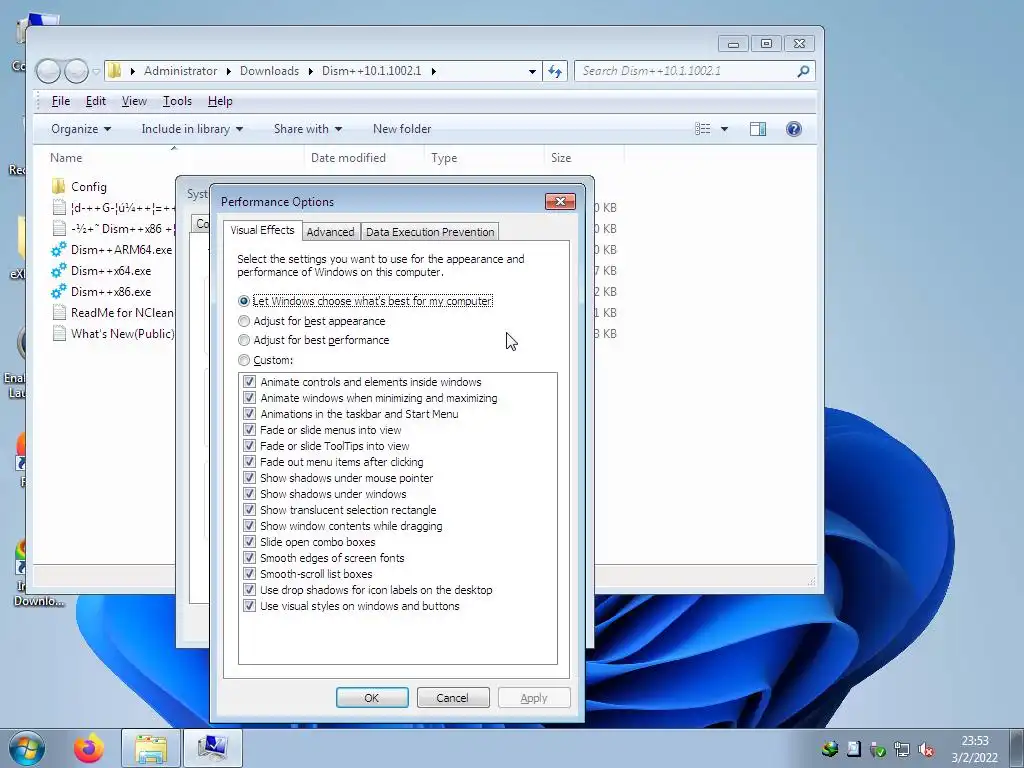Toggle Show shadows under mouse pointer
This screenshot has height=768, width=1024.
tap(249, 478)
